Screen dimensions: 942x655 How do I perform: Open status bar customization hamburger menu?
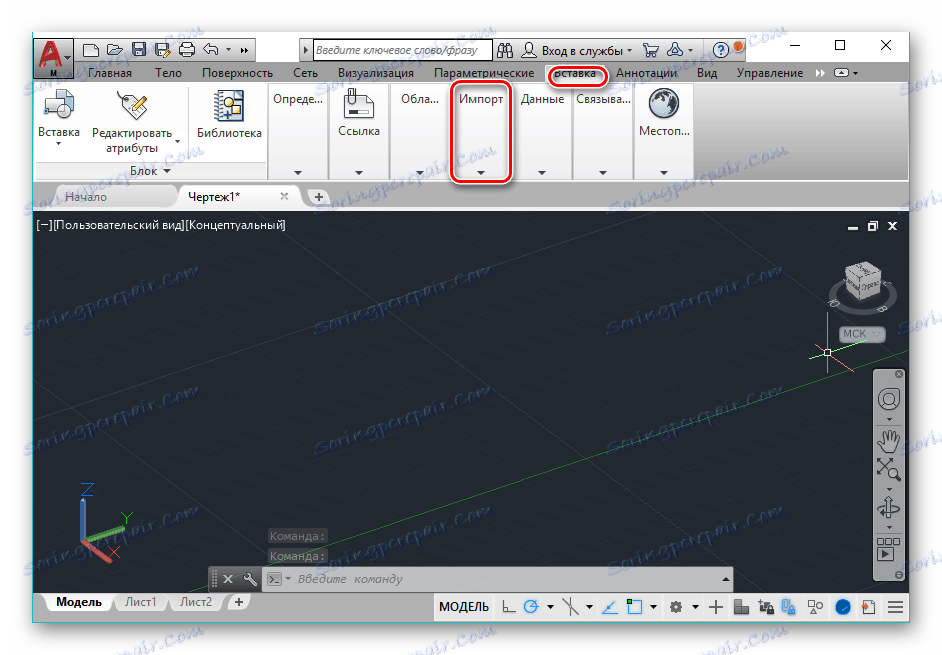coord(895,607)
